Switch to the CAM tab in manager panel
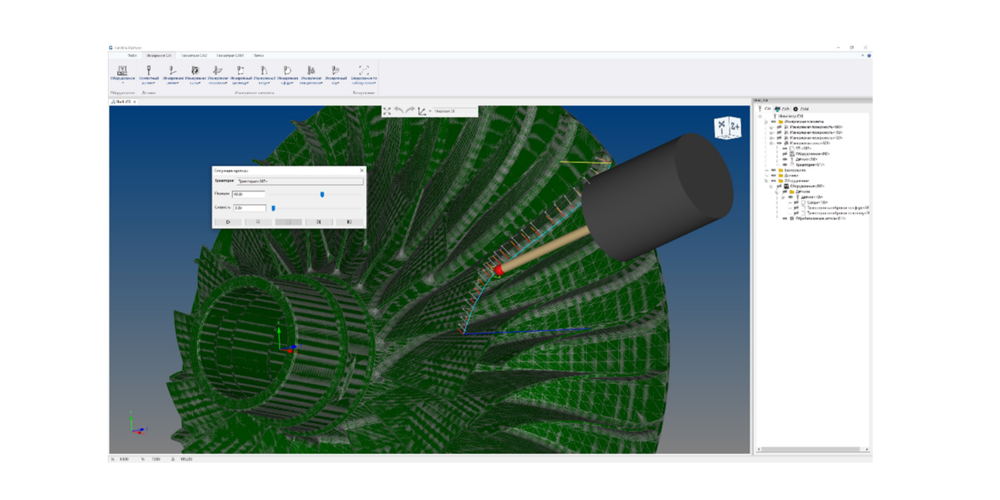This screenshot has height=500, width=1000. pyautogui.click(x=800, y=109)
